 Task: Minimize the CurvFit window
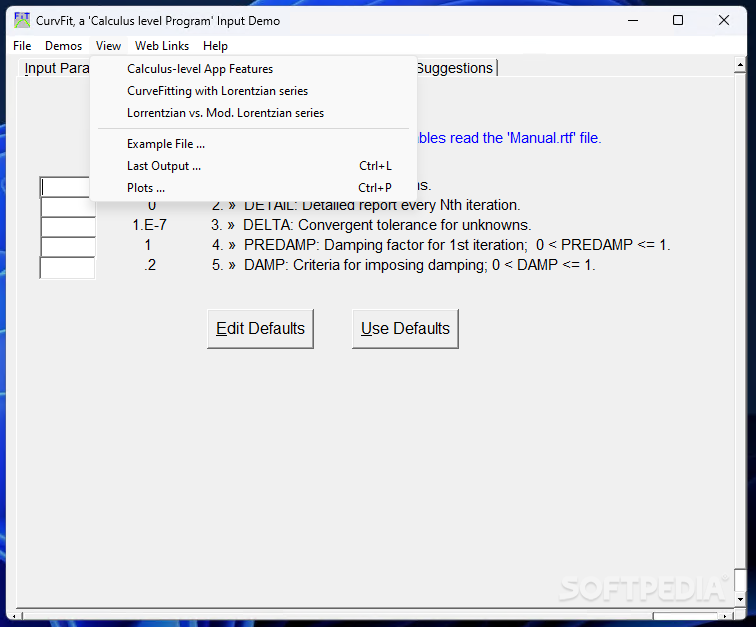pyautogui.click(x=633, y=20)
